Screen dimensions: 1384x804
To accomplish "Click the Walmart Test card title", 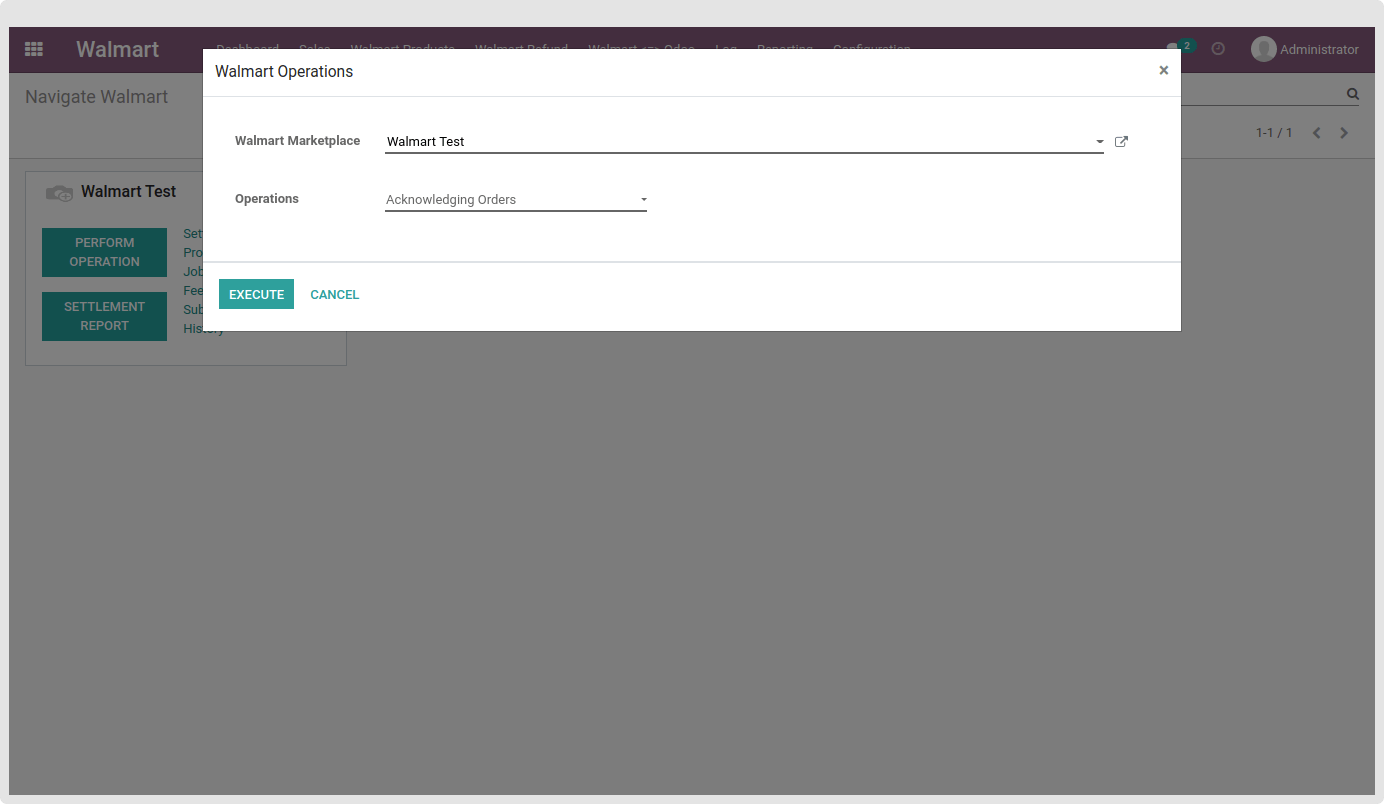I will click(x=128, y=191).
